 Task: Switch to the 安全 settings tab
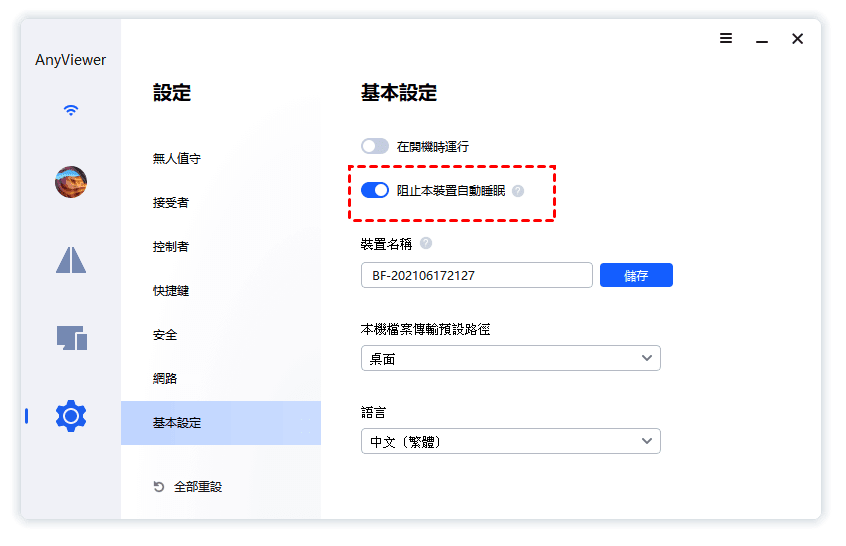(x=165, y=334)
